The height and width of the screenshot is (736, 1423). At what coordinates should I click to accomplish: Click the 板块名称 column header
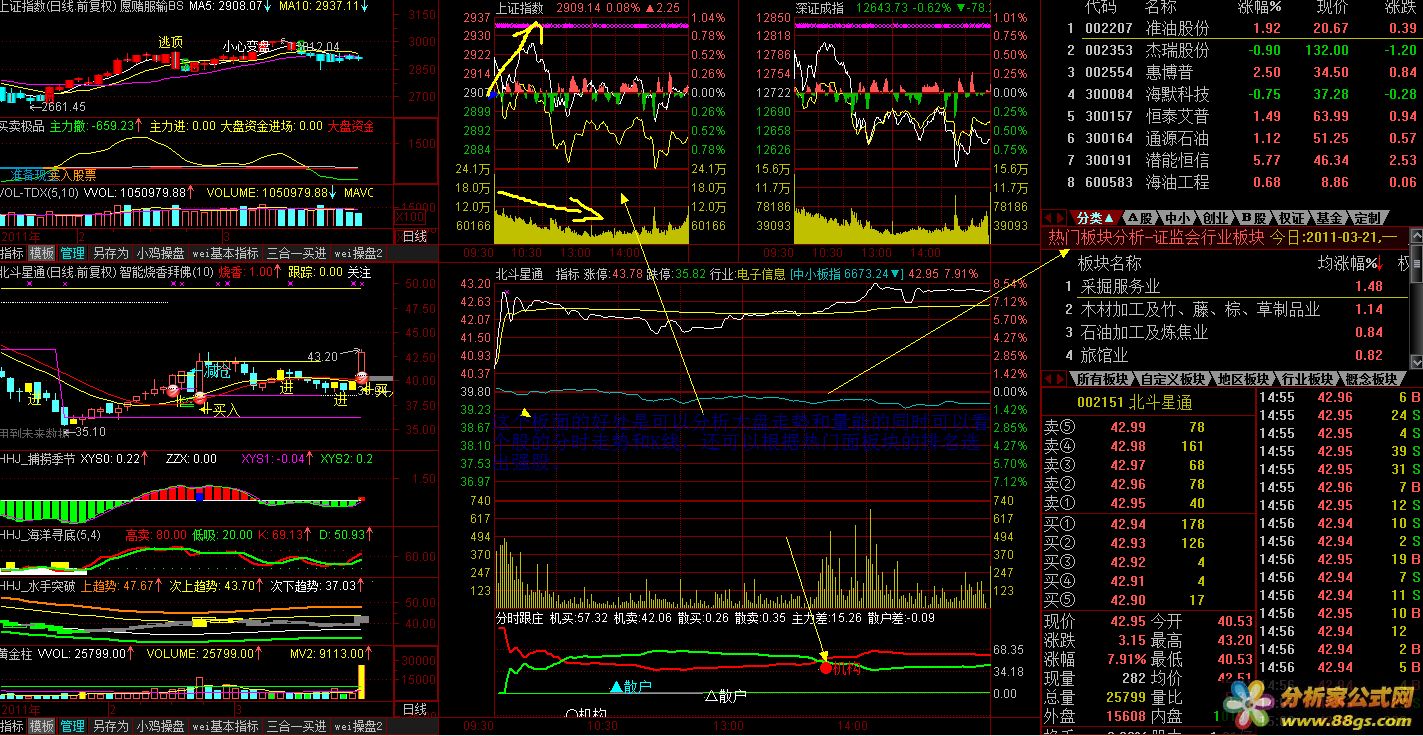coord(1109,263)
